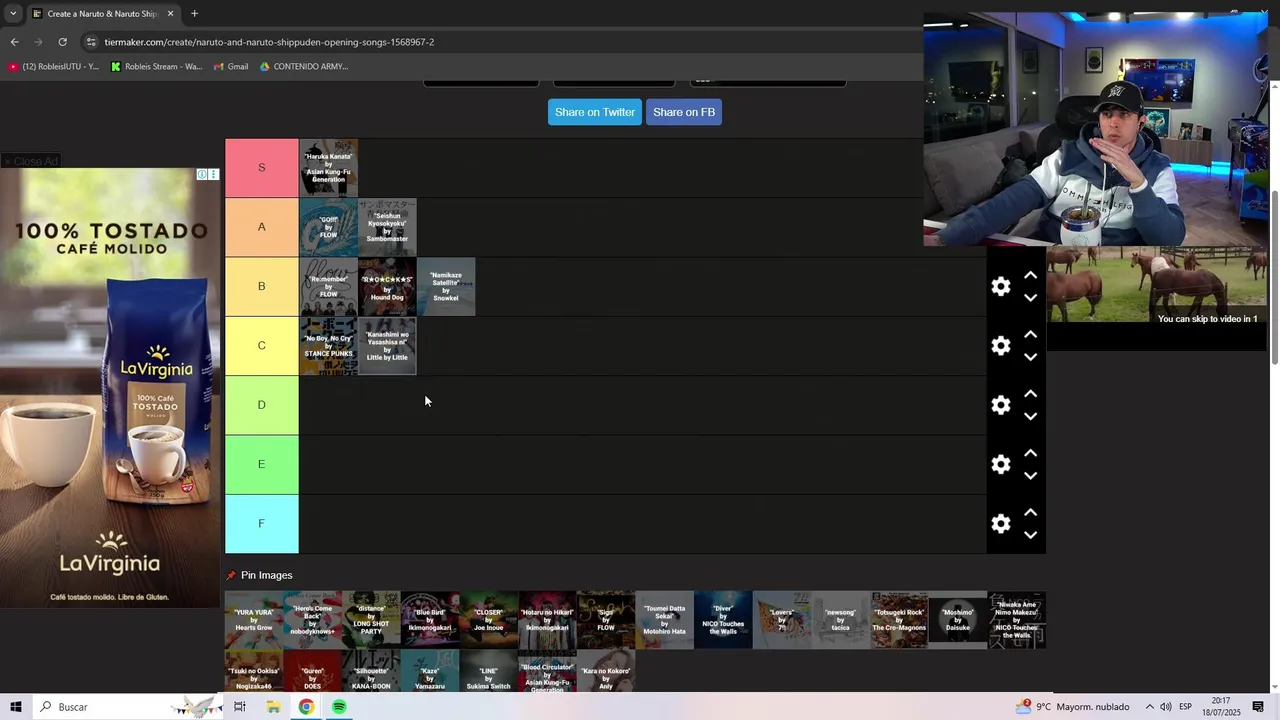Pick the Haruka Kanata thumbnail in S tier
Image resolution: width=1280 pixels, height=720 pixels.
point(328,168)
